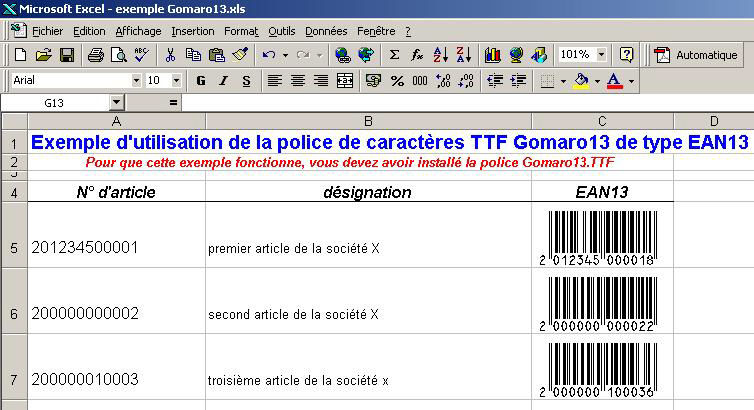Paste from the clipboard icon
Image resolution: width=754 pixels, height=410 pixels.
217,55
